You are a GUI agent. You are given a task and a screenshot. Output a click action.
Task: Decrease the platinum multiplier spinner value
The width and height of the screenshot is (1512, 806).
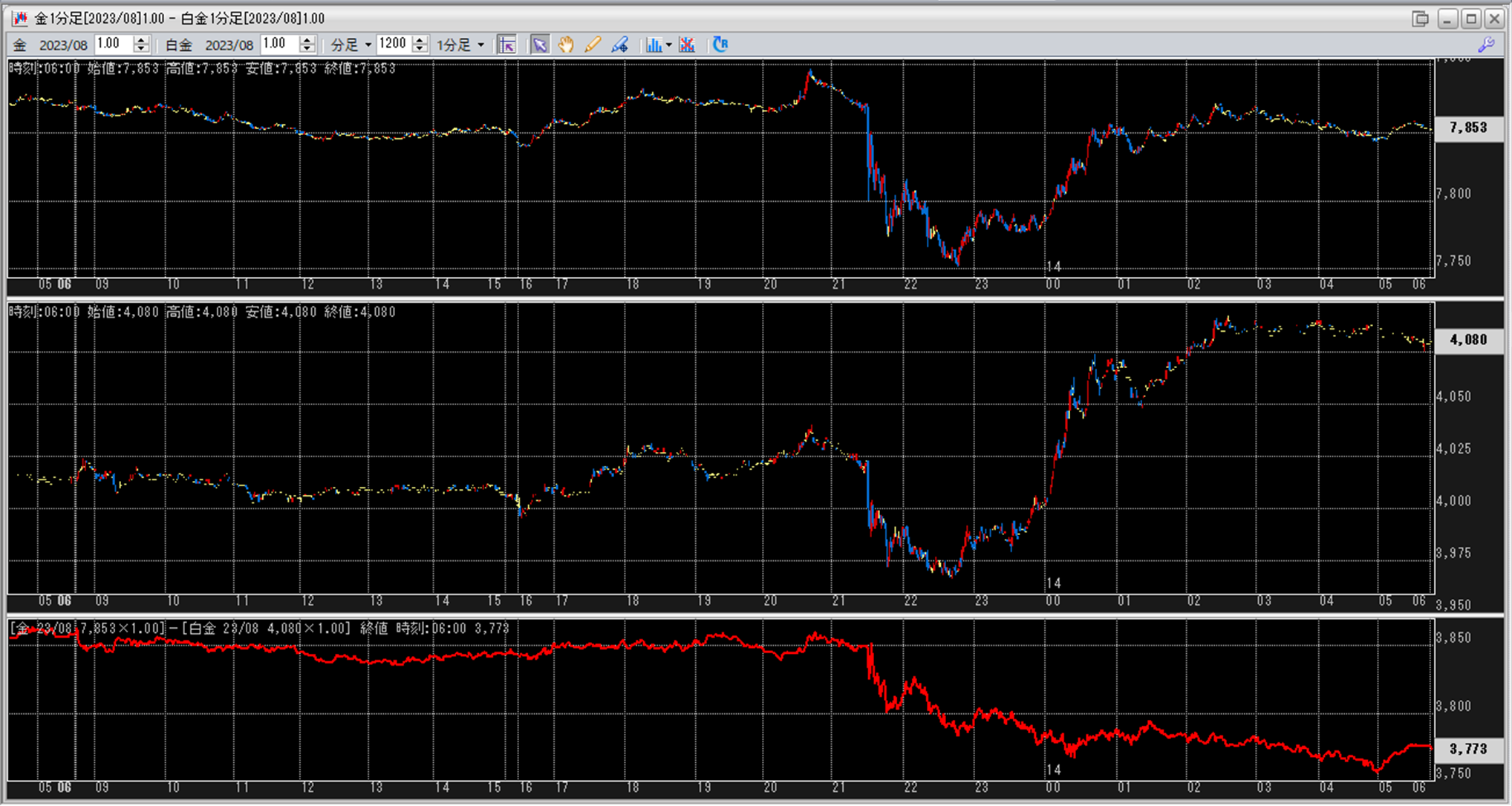pos(307,49)
